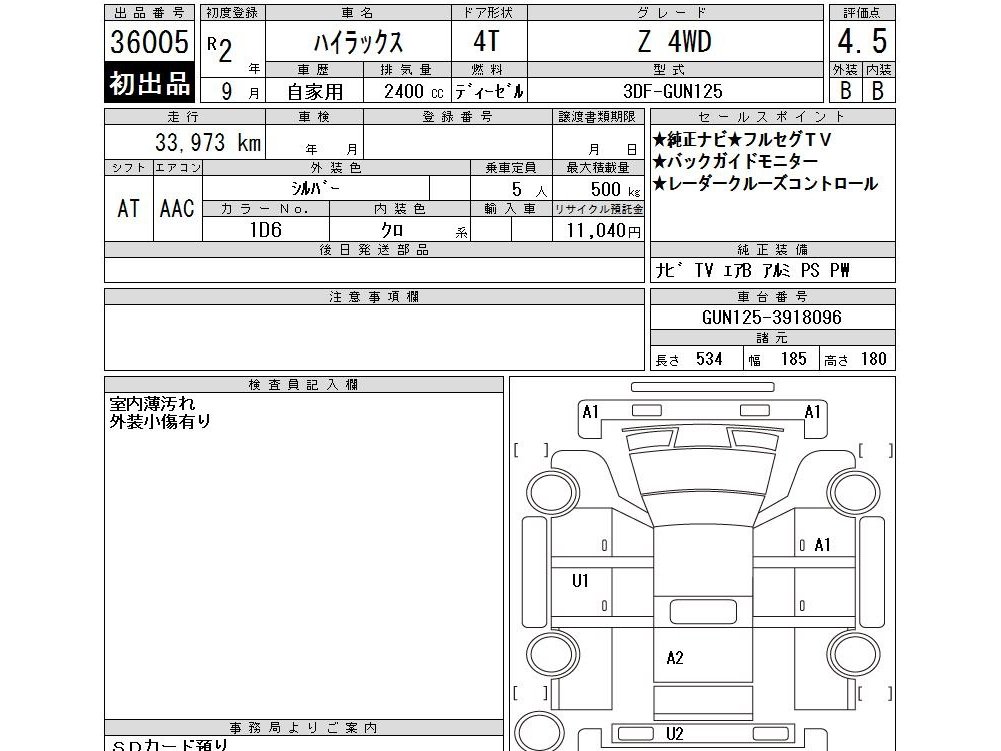1001x751 pixels.
Task: Click interior color クロ
Action: click(x=392, y=230)
